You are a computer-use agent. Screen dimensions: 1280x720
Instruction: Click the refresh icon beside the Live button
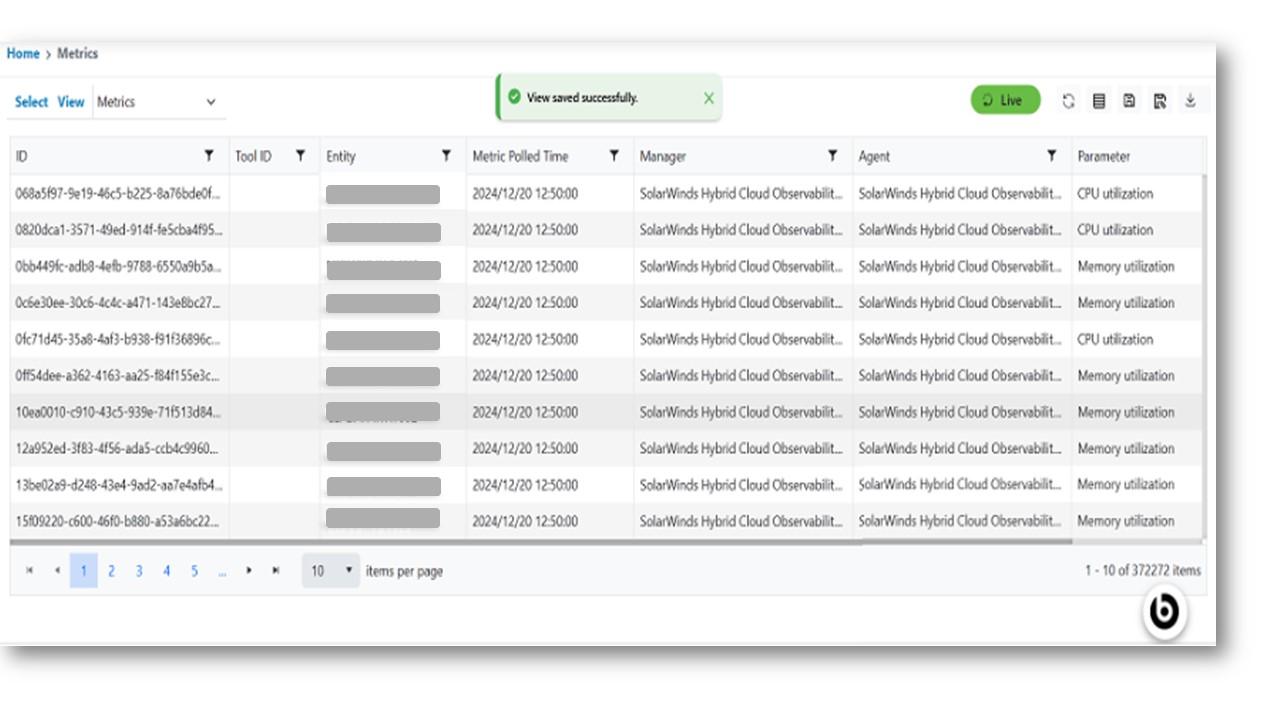click(x=1068, y=101)
